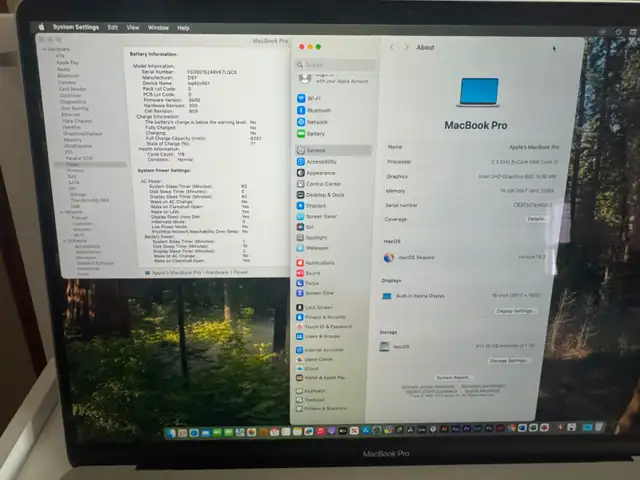This screenshot has width=640, height=480.
Task: Open Screen Saver settings icon
Action: (300, 216)
